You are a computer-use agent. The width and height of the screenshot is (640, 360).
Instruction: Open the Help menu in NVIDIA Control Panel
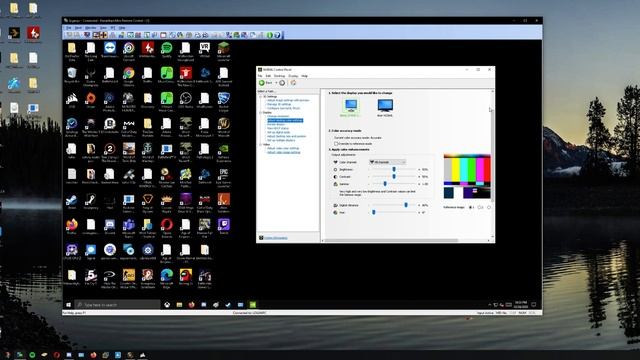pyautogui.click(x=304, y=76)
